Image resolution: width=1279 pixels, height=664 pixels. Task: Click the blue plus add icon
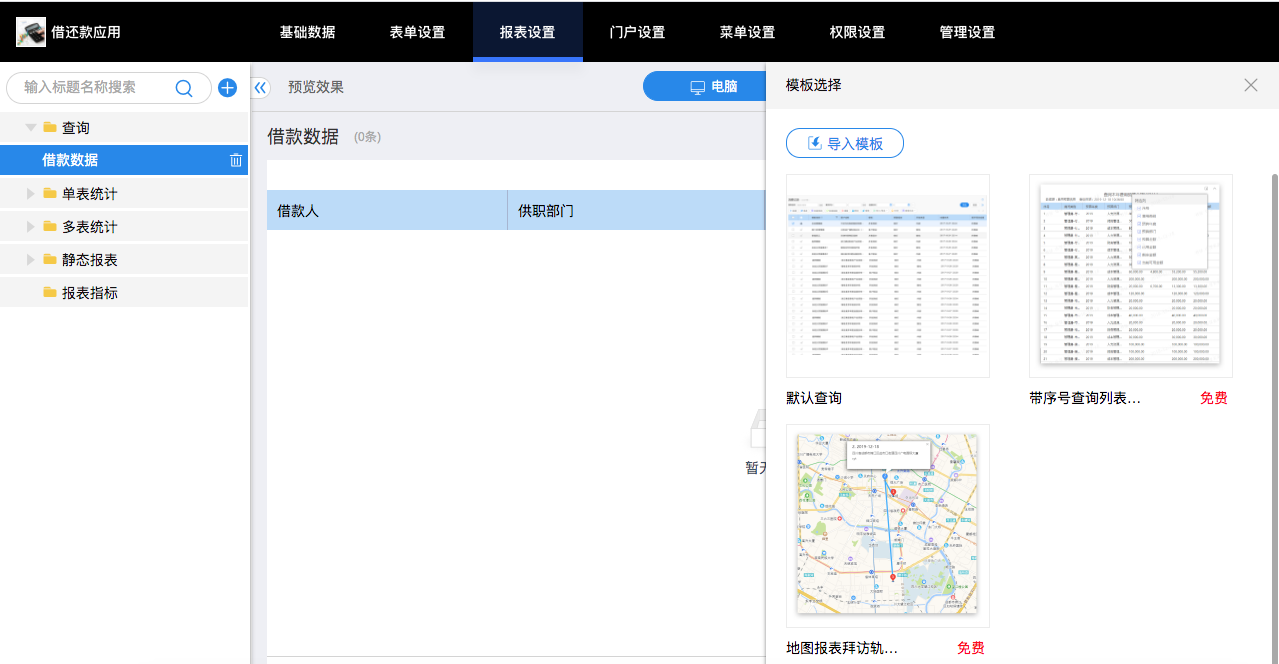(x=227, y=88)
